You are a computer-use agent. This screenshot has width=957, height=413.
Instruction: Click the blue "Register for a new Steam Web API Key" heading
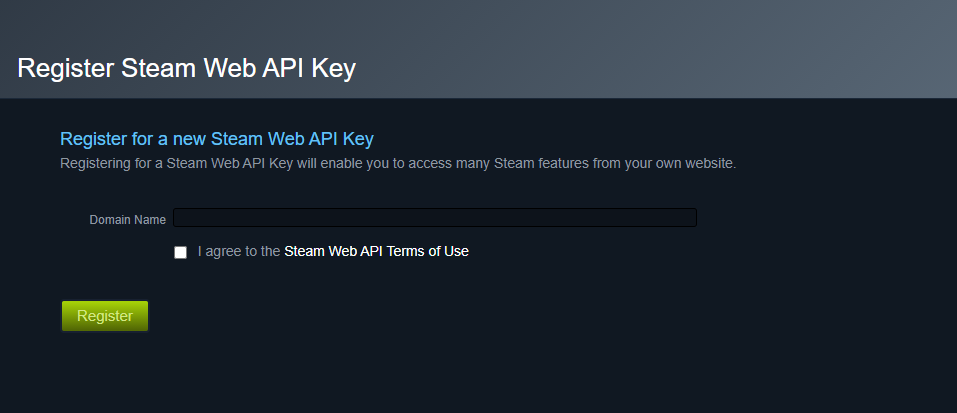216,138
